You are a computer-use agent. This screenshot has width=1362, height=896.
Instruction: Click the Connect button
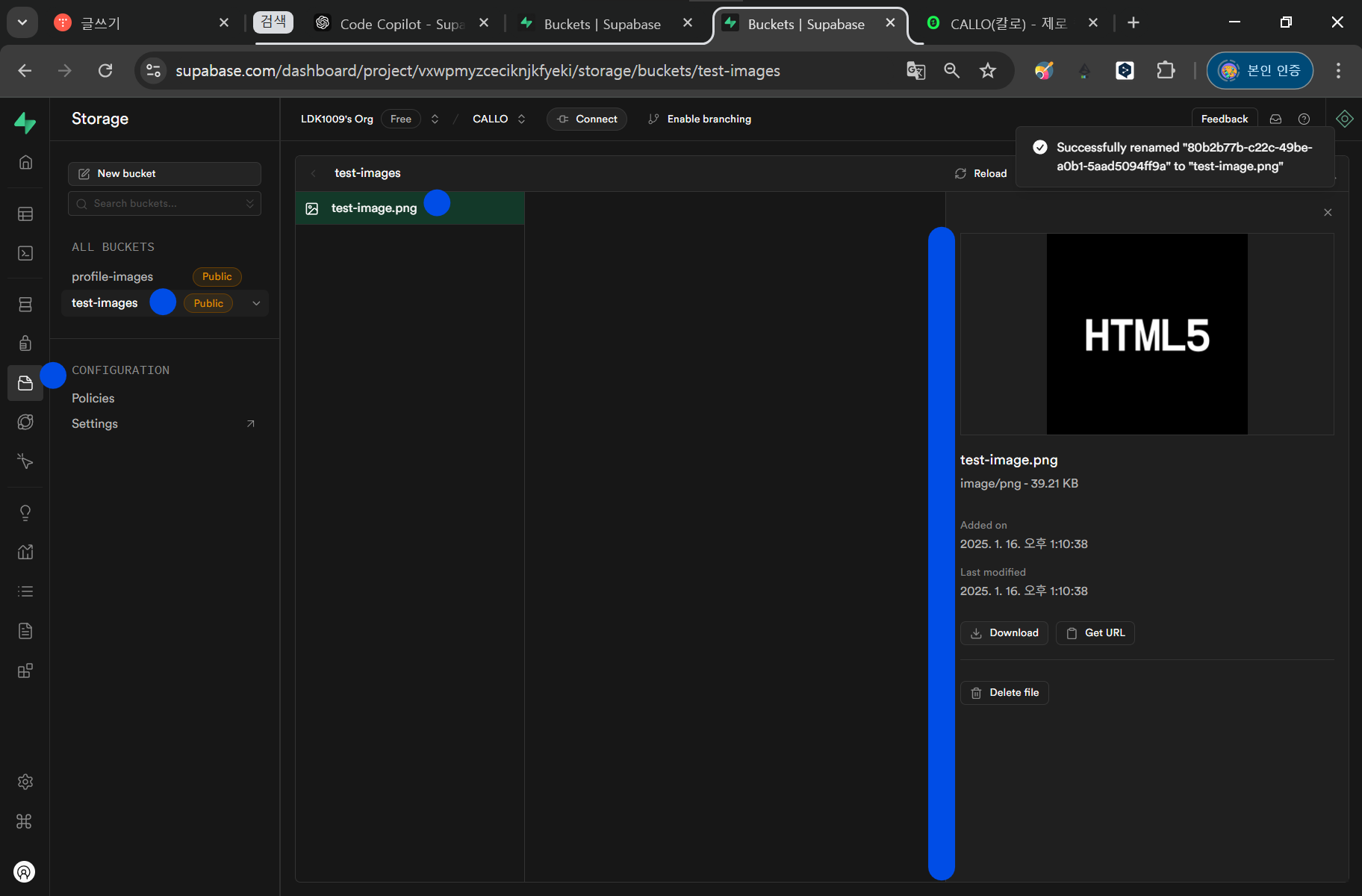click(587, 119)
